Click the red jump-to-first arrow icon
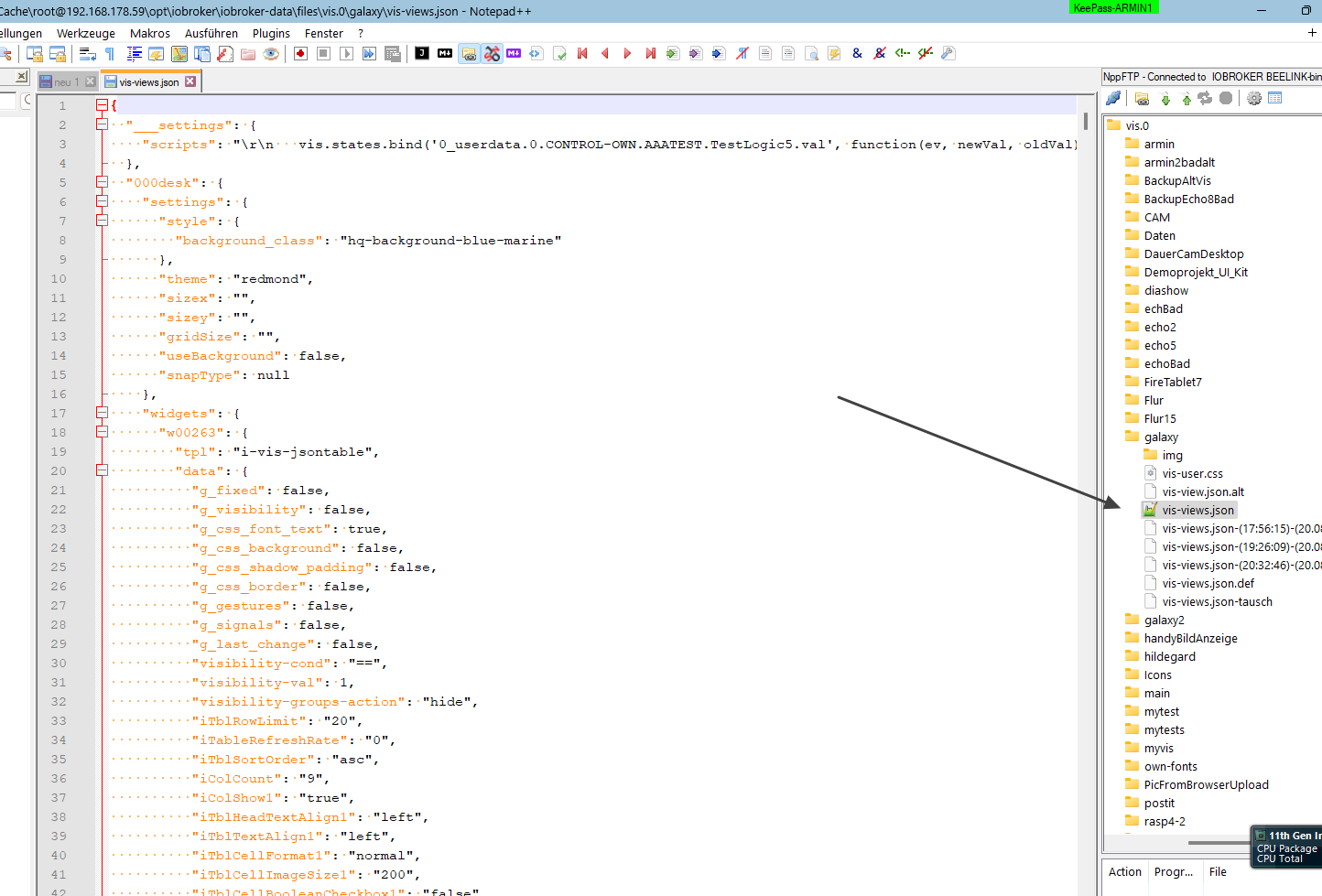 point(582,53)
